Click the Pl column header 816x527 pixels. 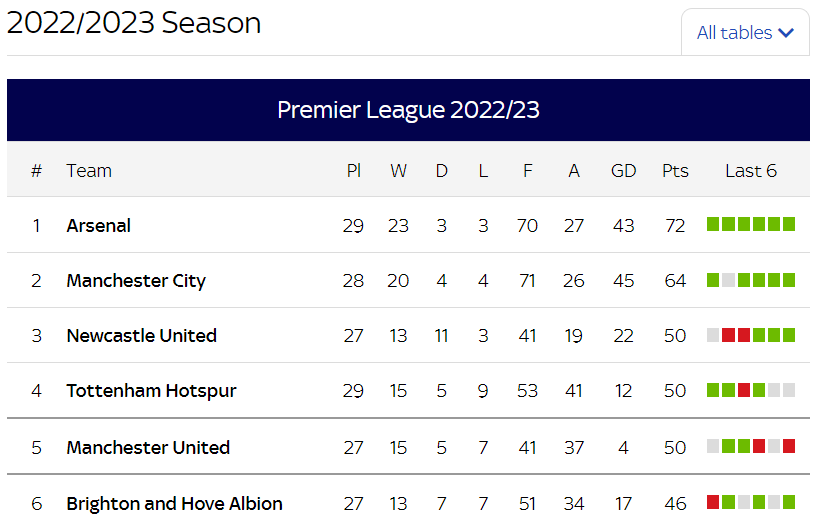353,171
